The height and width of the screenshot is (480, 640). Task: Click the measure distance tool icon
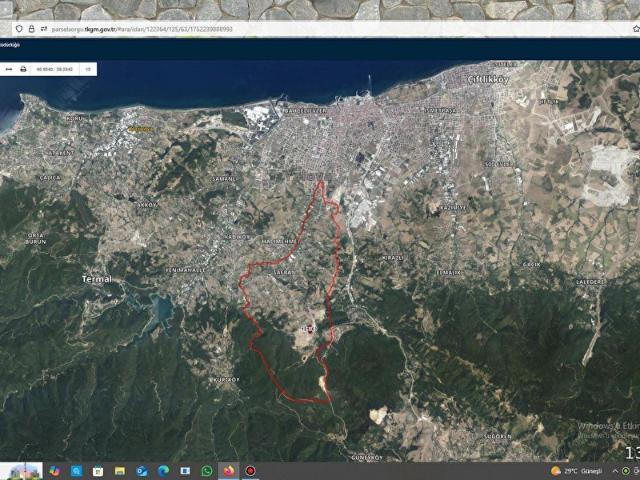[x=8, y=70]
